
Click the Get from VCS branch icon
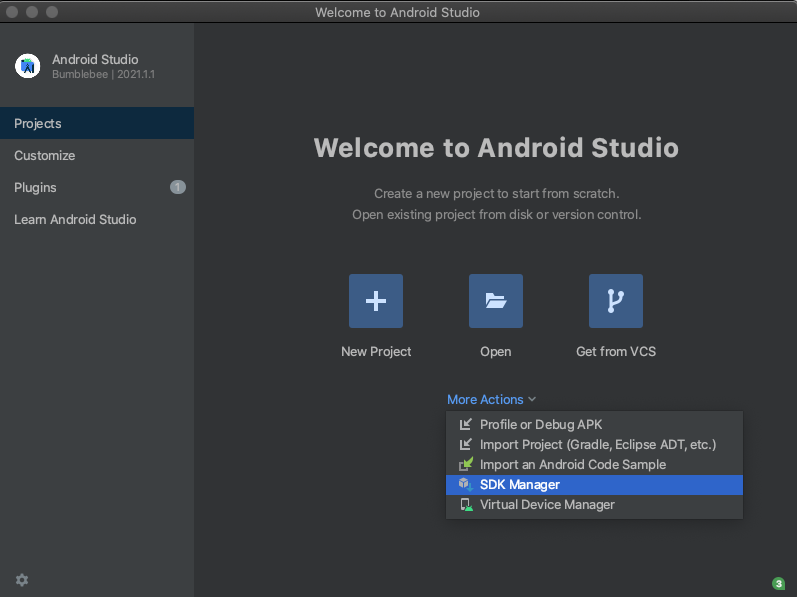tap(616, 301)
